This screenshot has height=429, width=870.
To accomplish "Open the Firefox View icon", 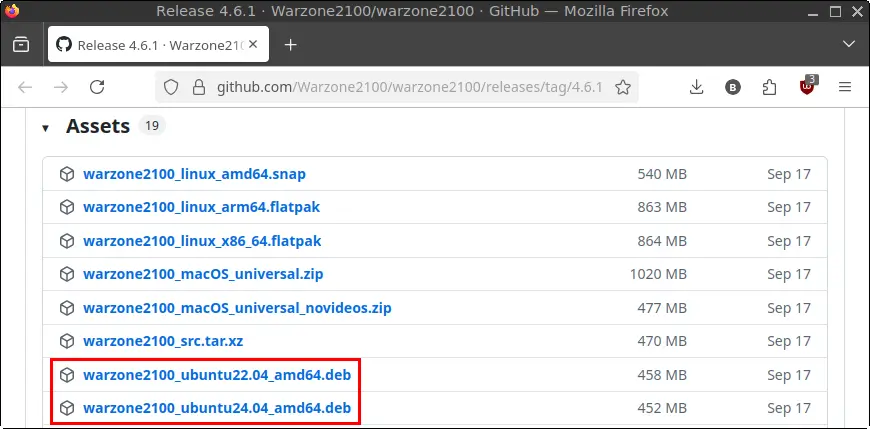I will coord(21,45).
